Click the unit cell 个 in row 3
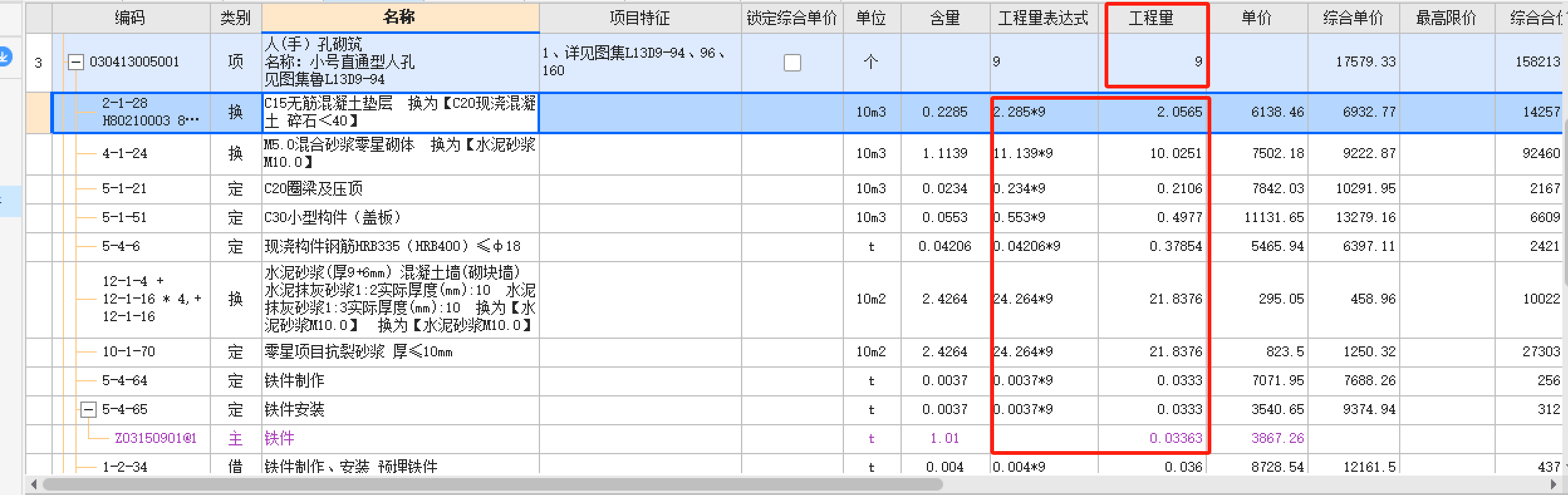This screenshot has height=495, width=1568. 872,62
